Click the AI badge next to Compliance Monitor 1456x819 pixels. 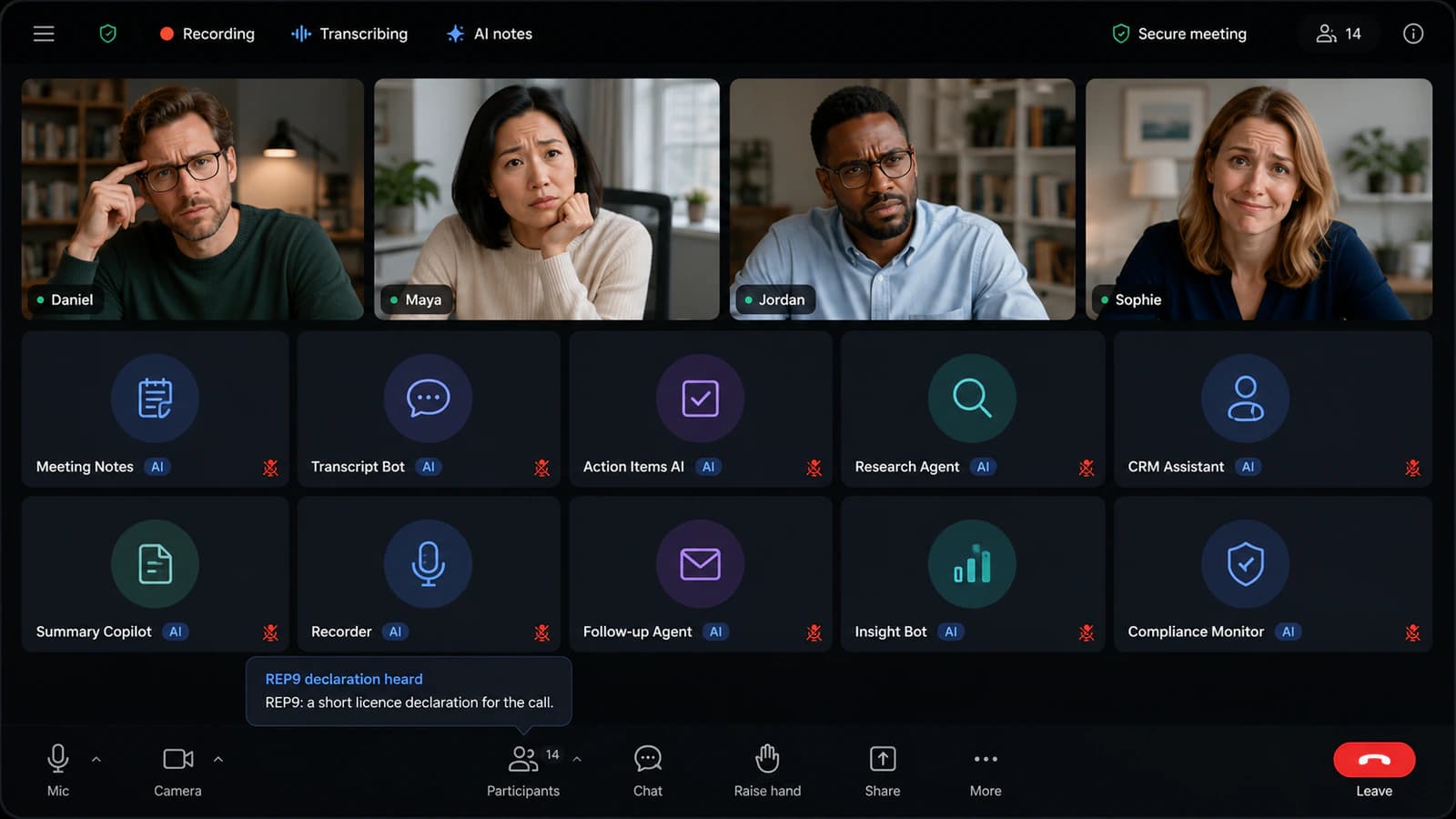[1288, 632]
